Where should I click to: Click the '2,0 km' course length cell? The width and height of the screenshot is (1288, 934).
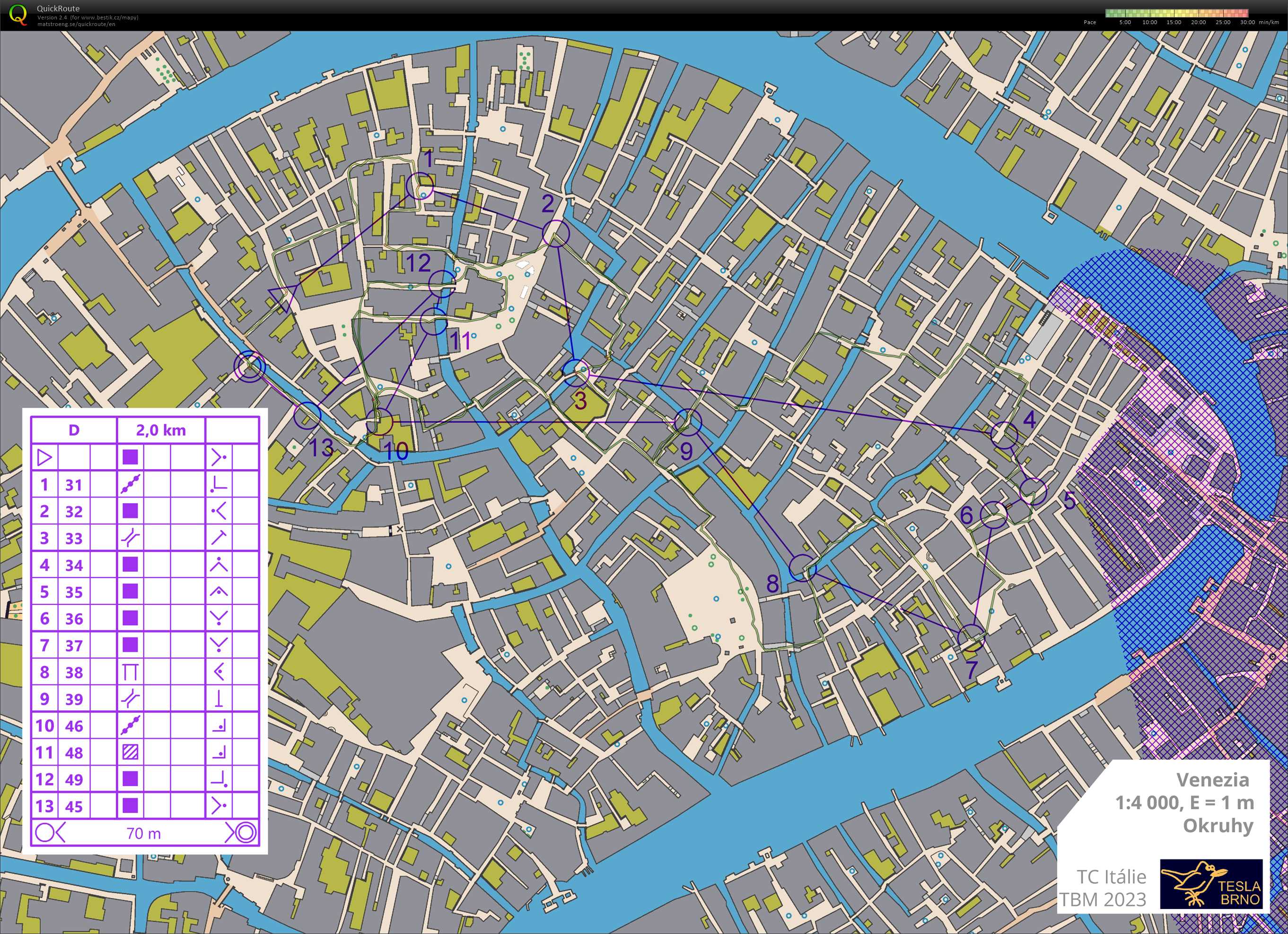[161, 430]
